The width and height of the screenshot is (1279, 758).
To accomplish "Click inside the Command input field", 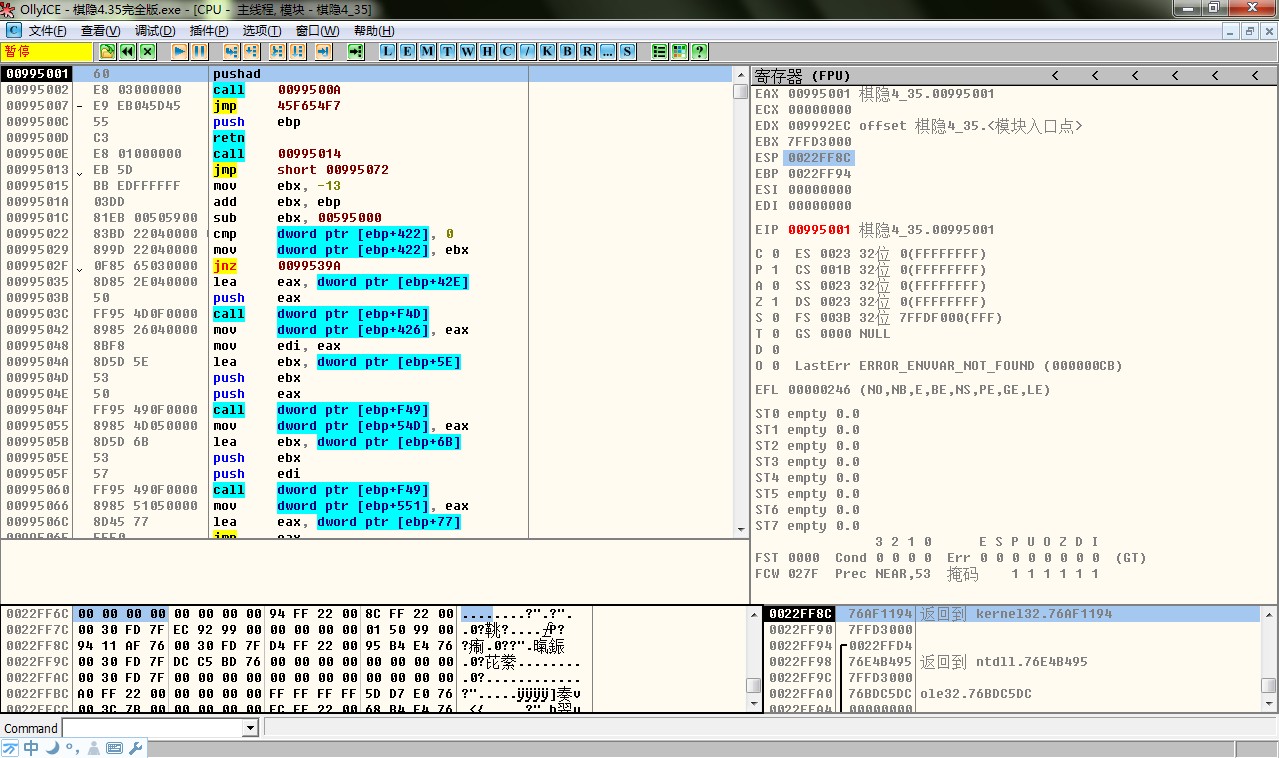I will (x=152, y=729).
